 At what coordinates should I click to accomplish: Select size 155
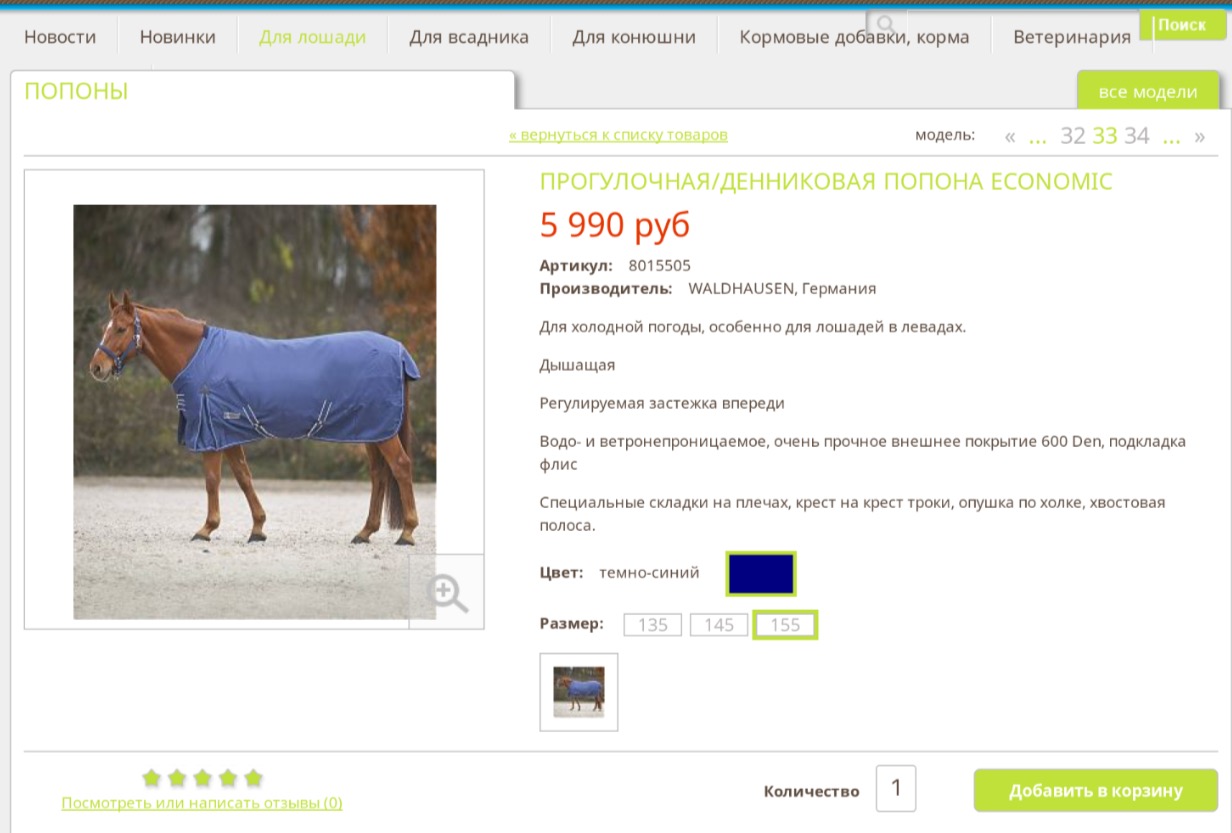pyautogui.click(x=785, y=625)
